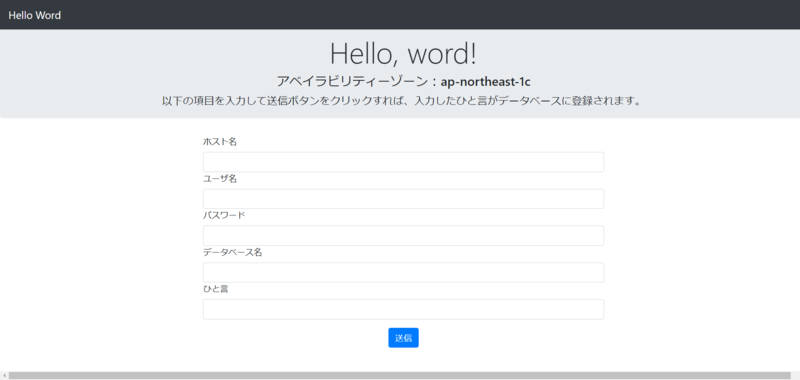Click the horizontal scrollbar thumb

click(x=399, y=375)
